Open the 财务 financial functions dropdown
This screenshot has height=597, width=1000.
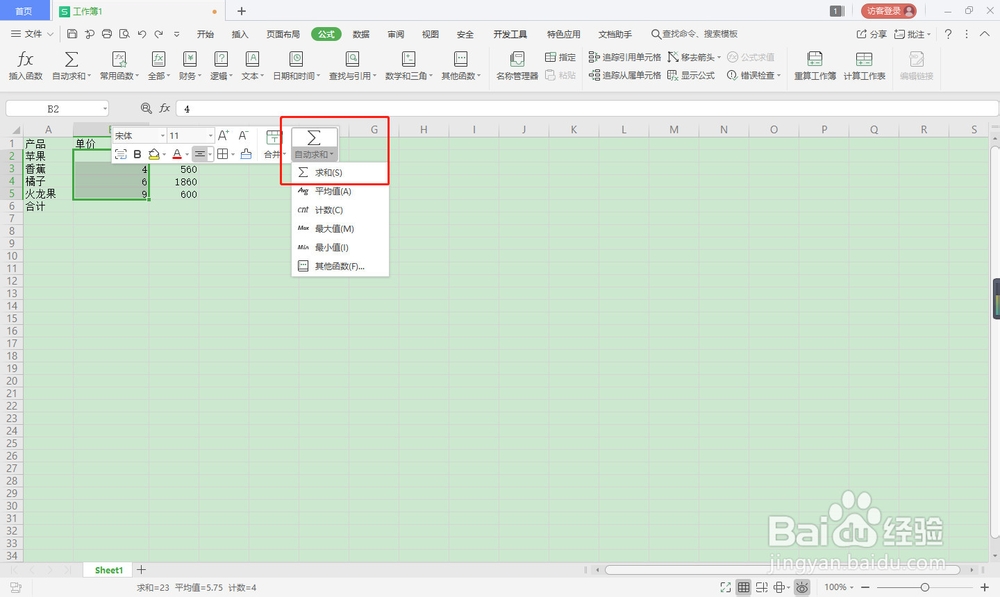[x=190, y=66]
